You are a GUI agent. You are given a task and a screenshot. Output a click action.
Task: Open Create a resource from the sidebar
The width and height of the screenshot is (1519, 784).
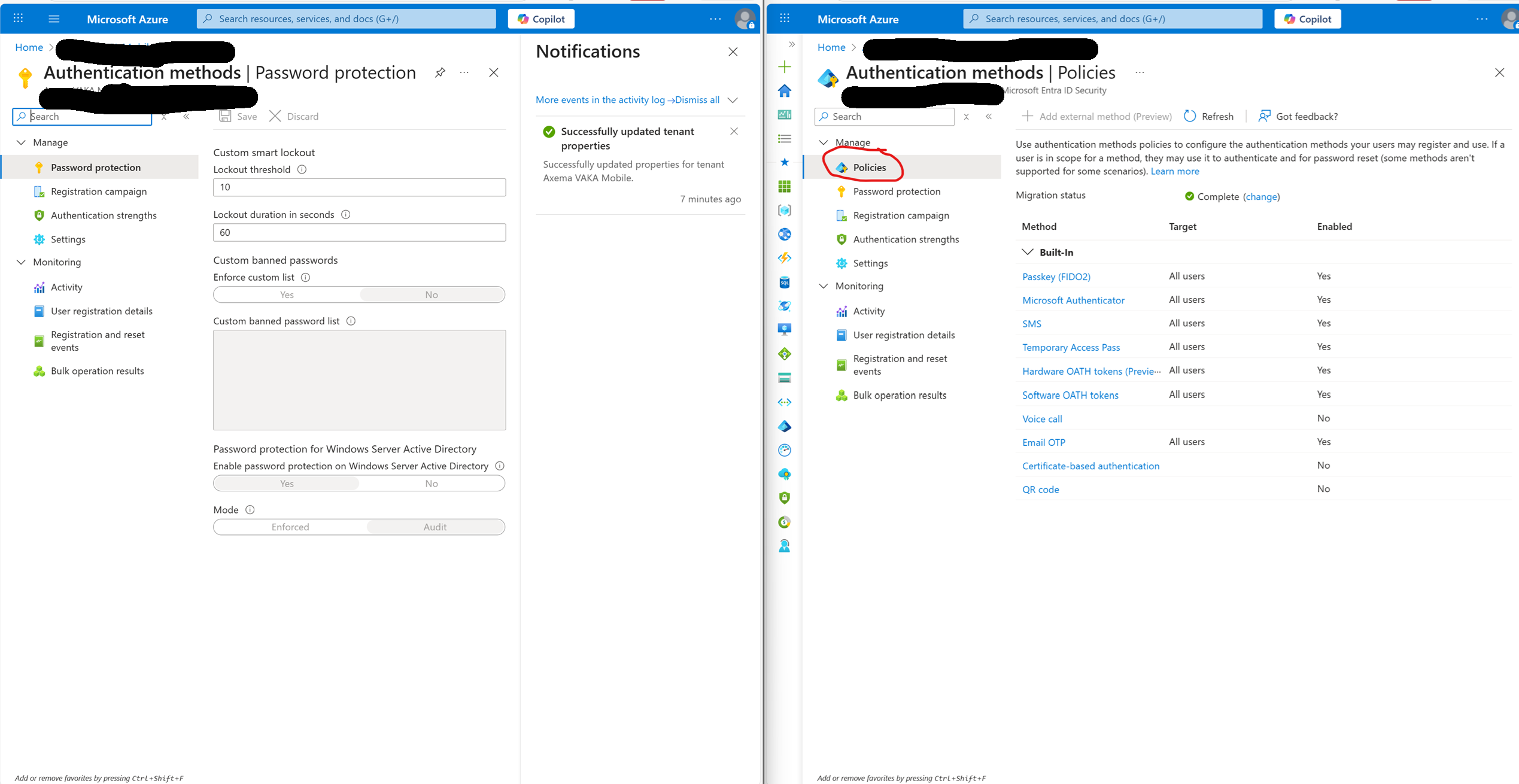(785, 66)
